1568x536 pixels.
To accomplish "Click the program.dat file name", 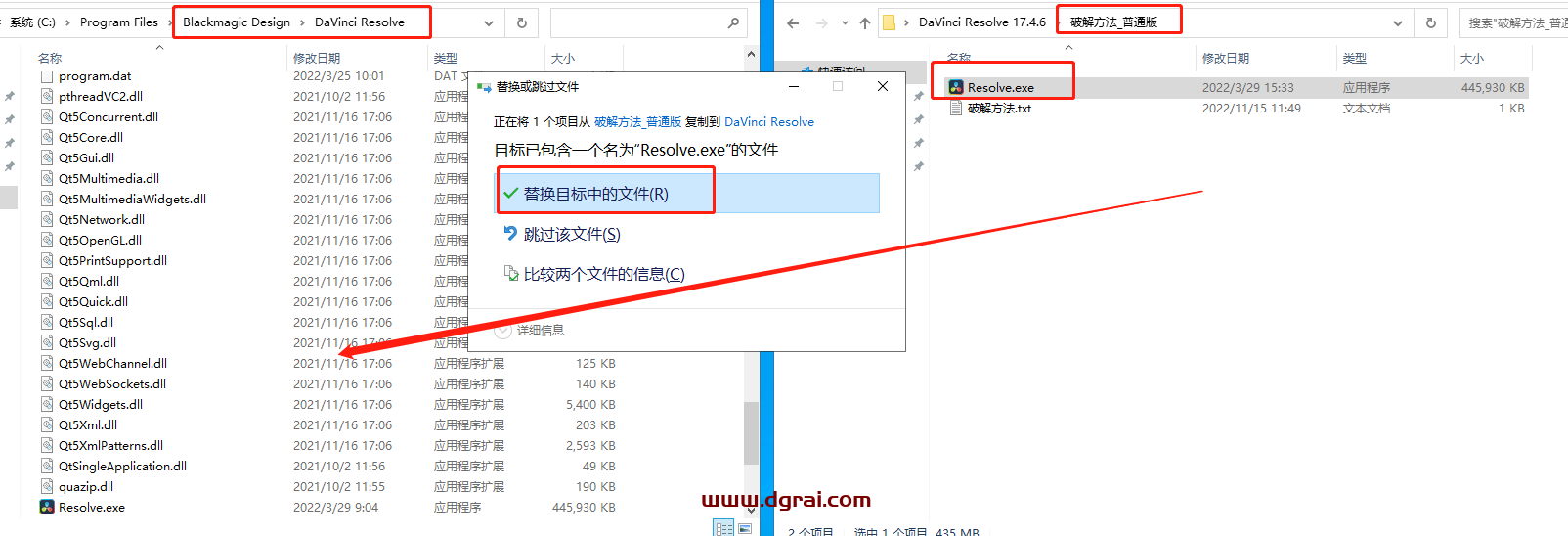I will (x=95, y=75).
